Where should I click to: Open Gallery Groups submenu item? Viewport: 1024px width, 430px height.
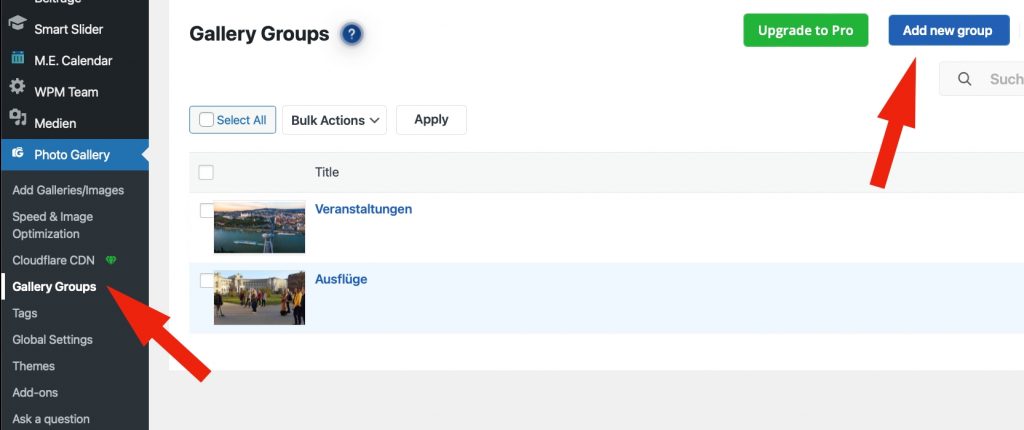click(x=54, y=287)
